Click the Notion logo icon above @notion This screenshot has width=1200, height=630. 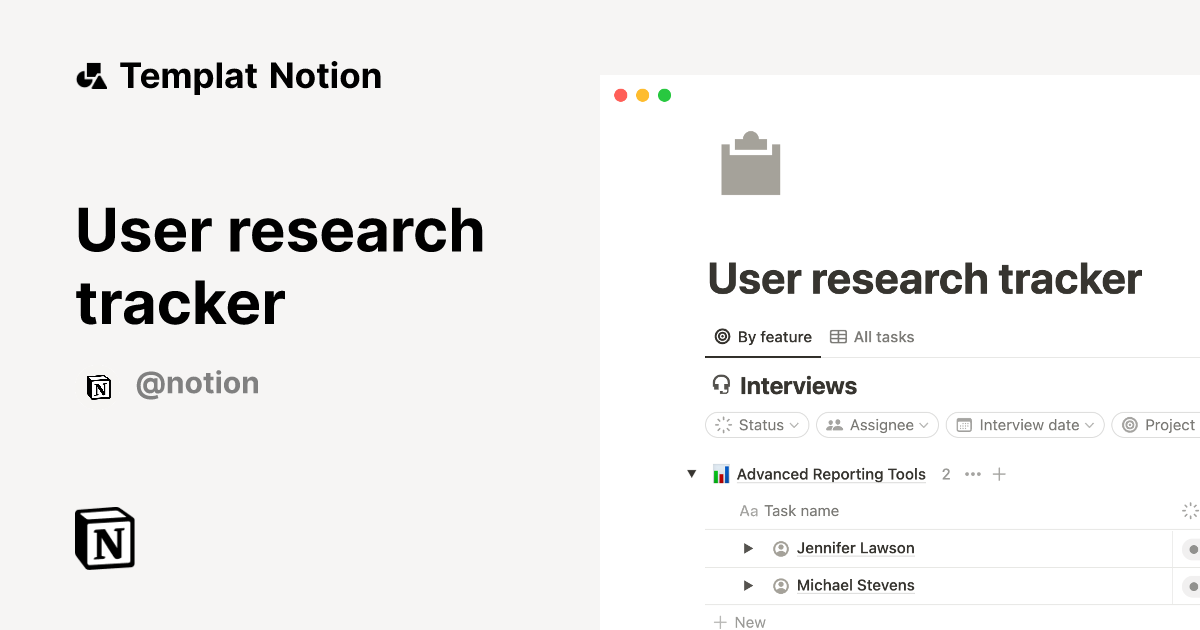[x=99, y=387]
